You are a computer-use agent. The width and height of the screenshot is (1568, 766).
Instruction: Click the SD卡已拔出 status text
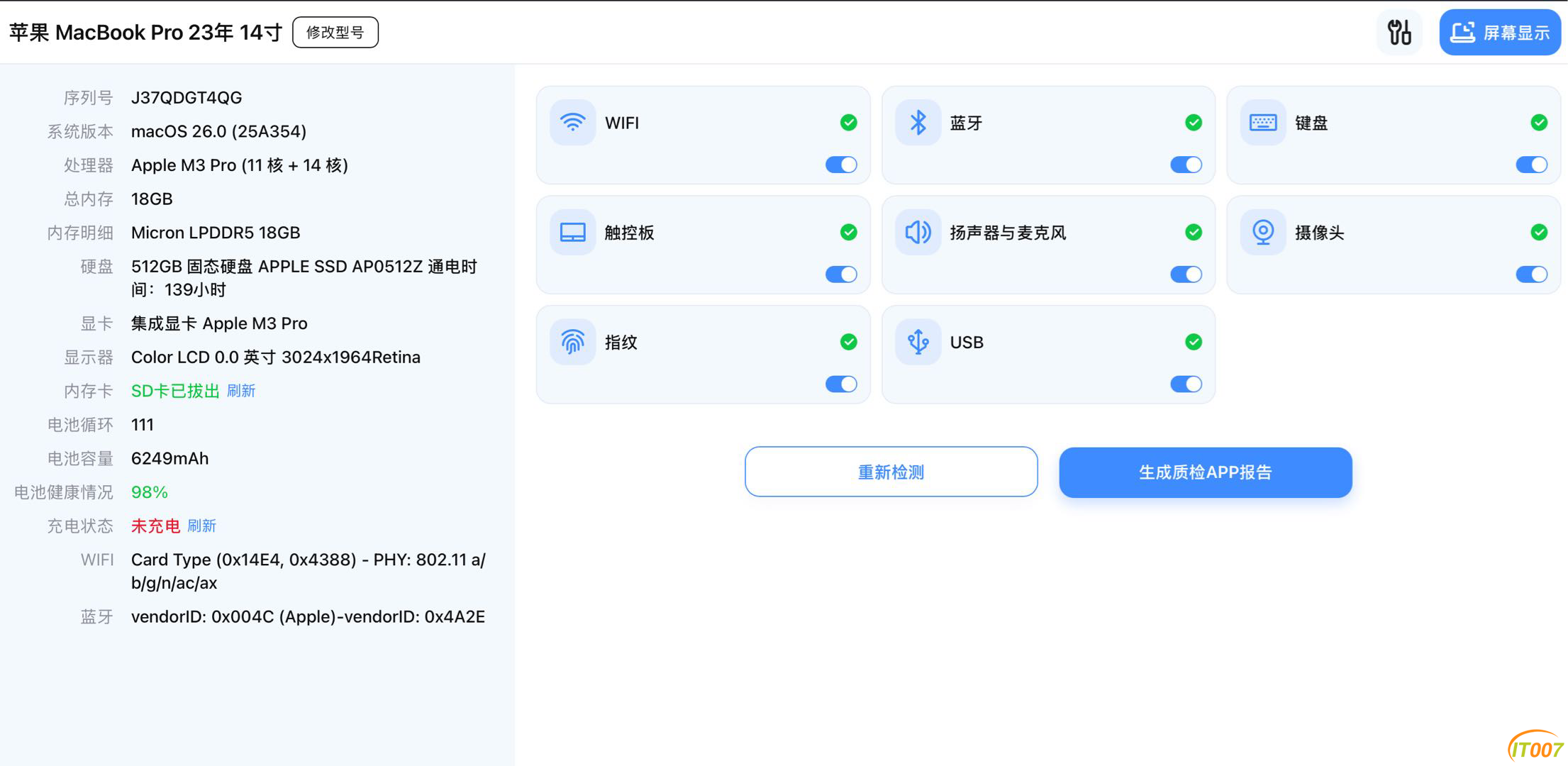click(175, 391)
